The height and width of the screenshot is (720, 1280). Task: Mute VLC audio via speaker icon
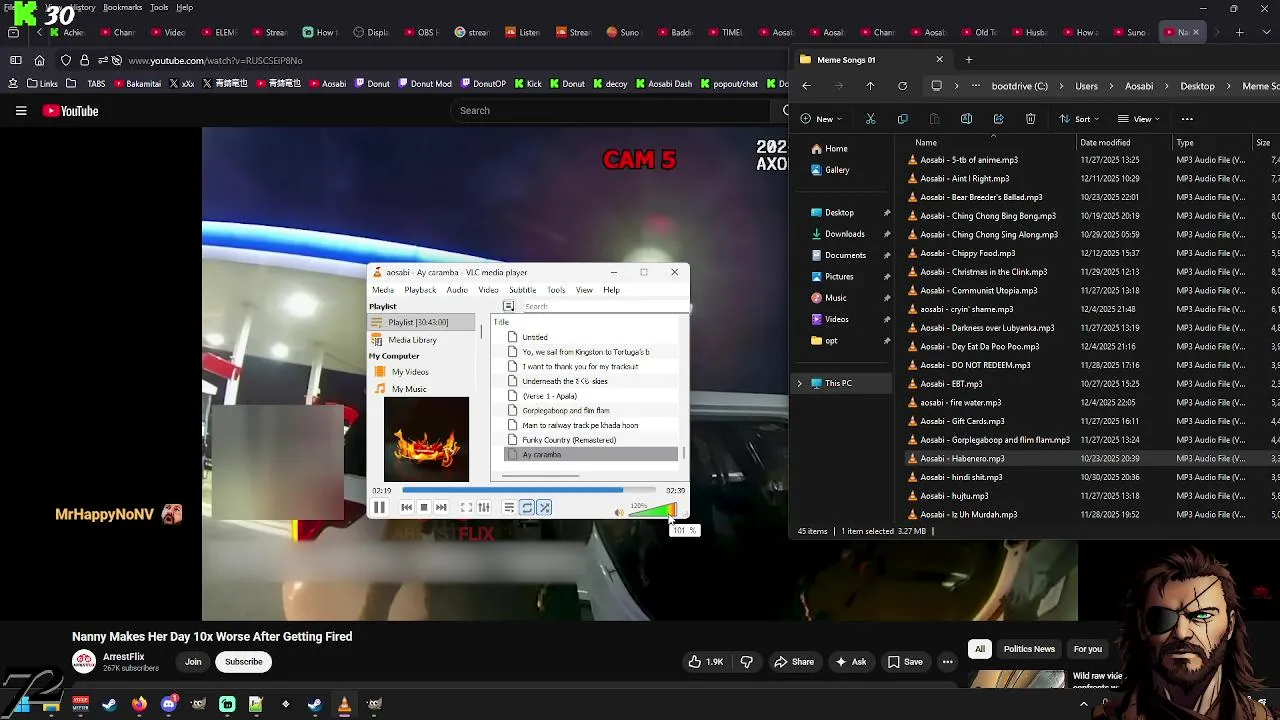pyautogui.click(x=618, y=512)
